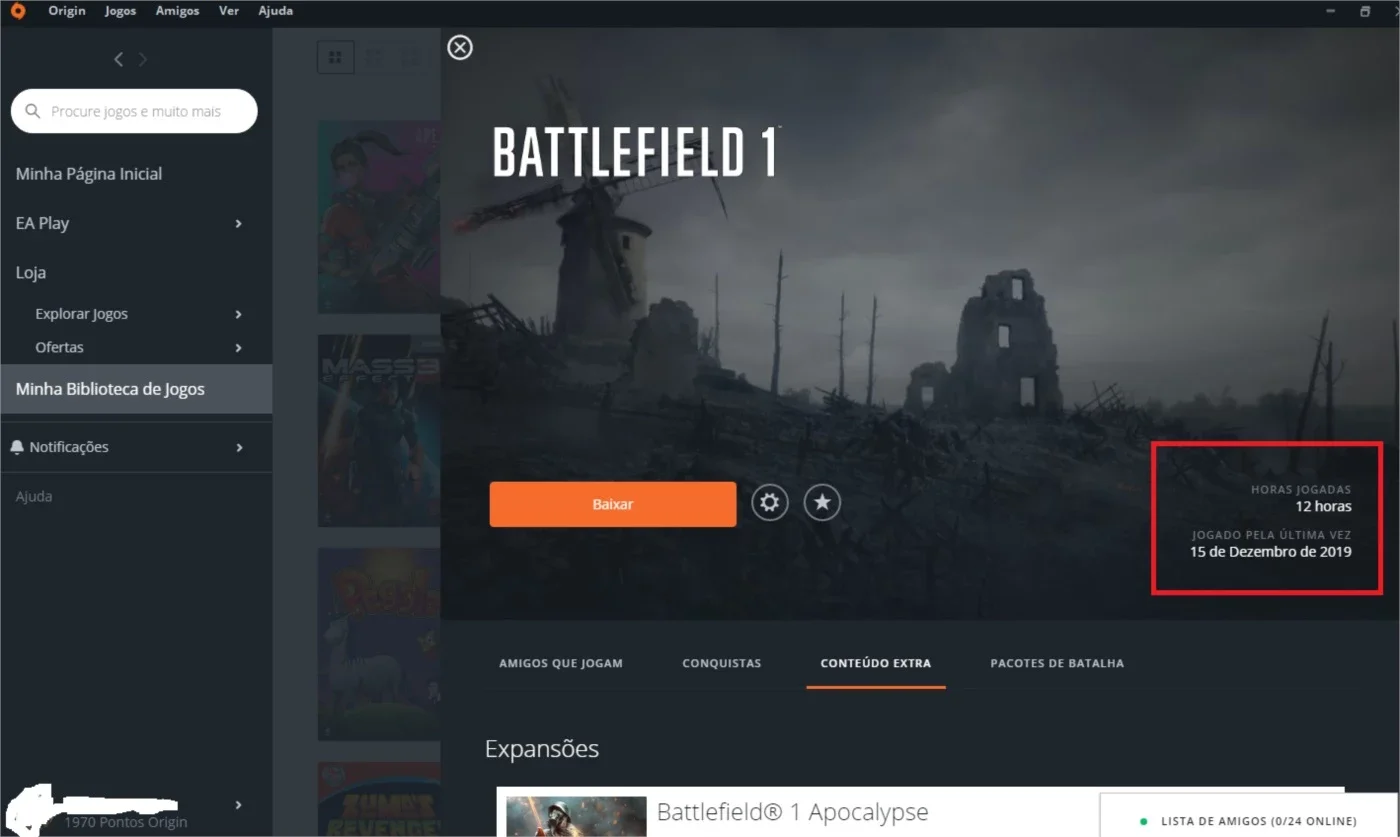Click the Ajuda link in sidebar

pyautogui.click(x=34, y=496)
